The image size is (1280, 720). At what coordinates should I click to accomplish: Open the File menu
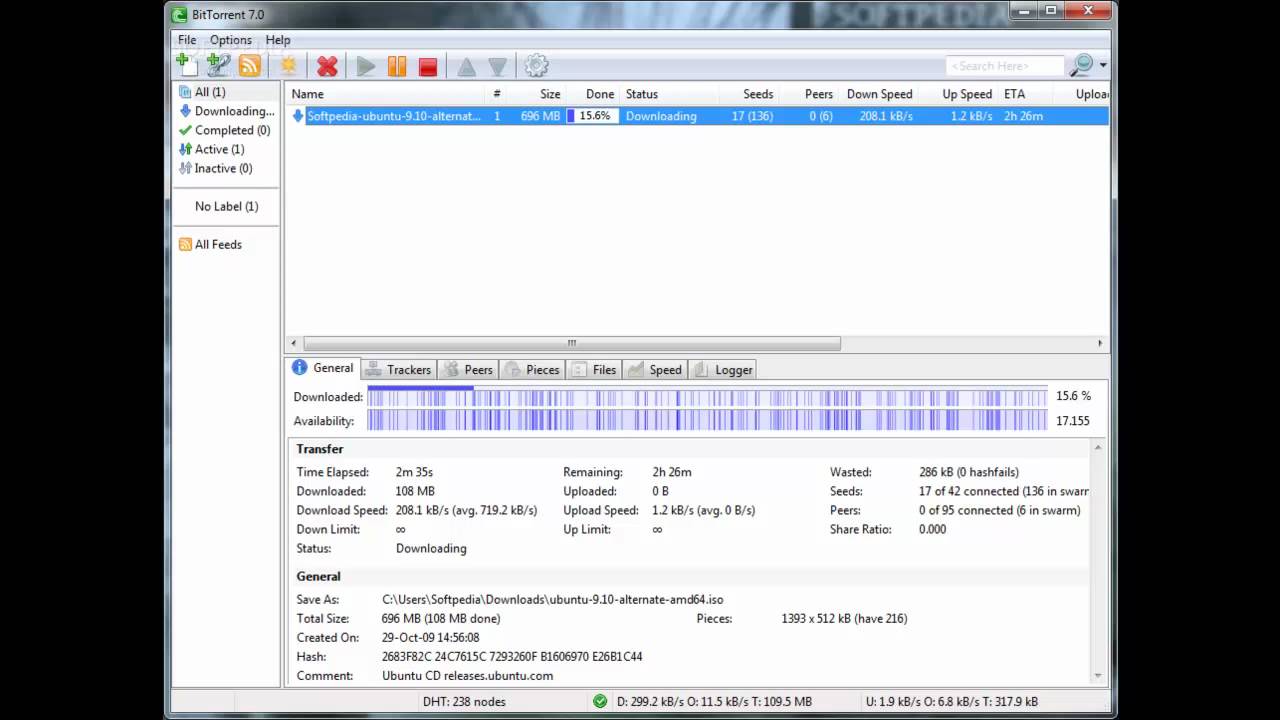(187, 40)
